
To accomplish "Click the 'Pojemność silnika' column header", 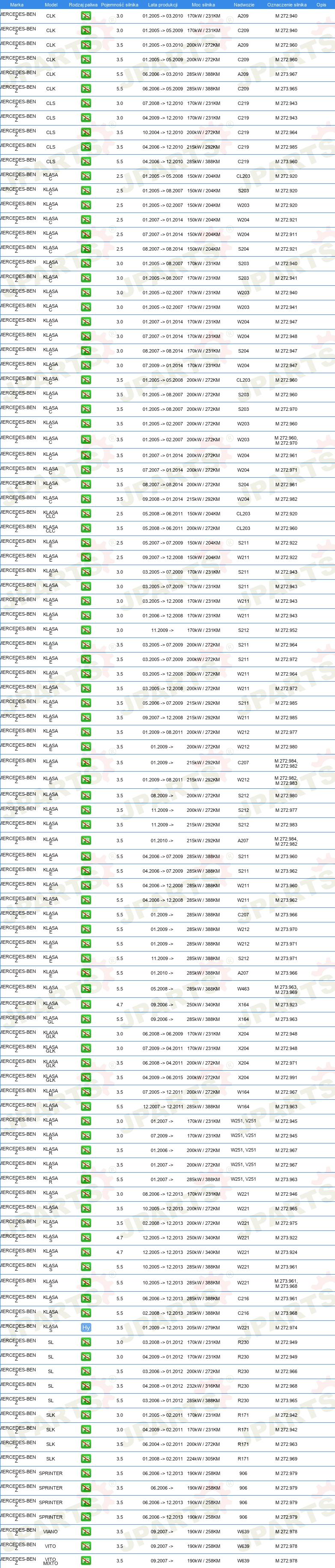I will click(x=120, y=4).
